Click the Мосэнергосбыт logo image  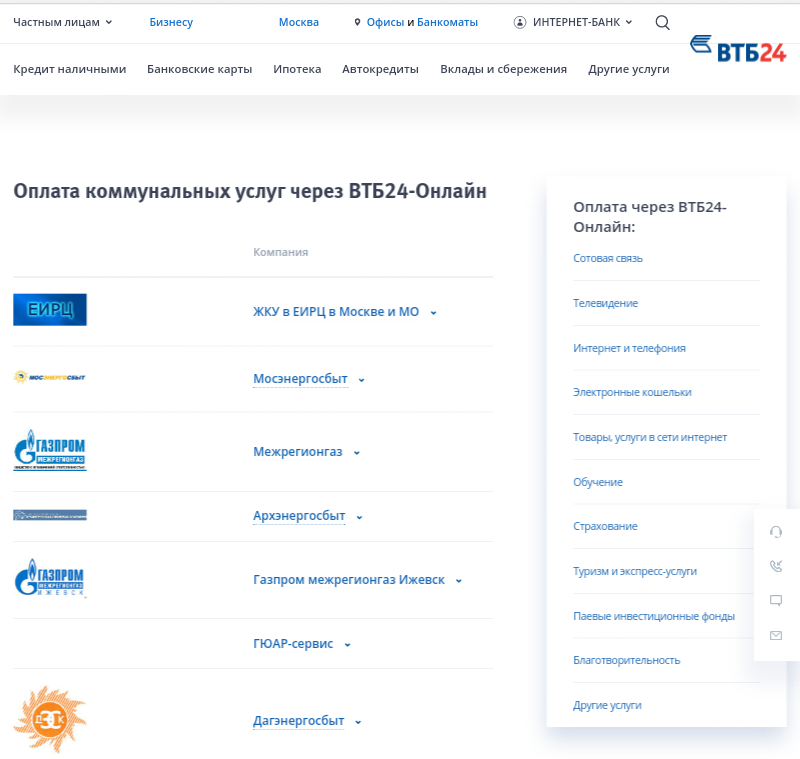click(50, 377)
